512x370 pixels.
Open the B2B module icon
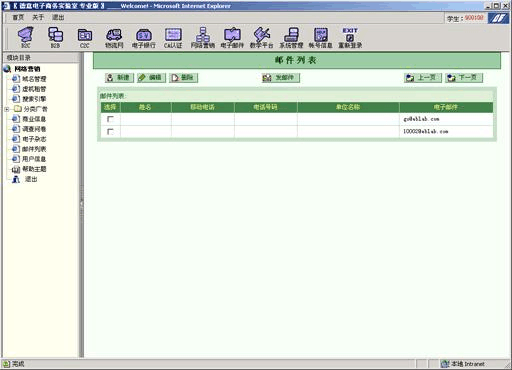[x=55, y=37]
